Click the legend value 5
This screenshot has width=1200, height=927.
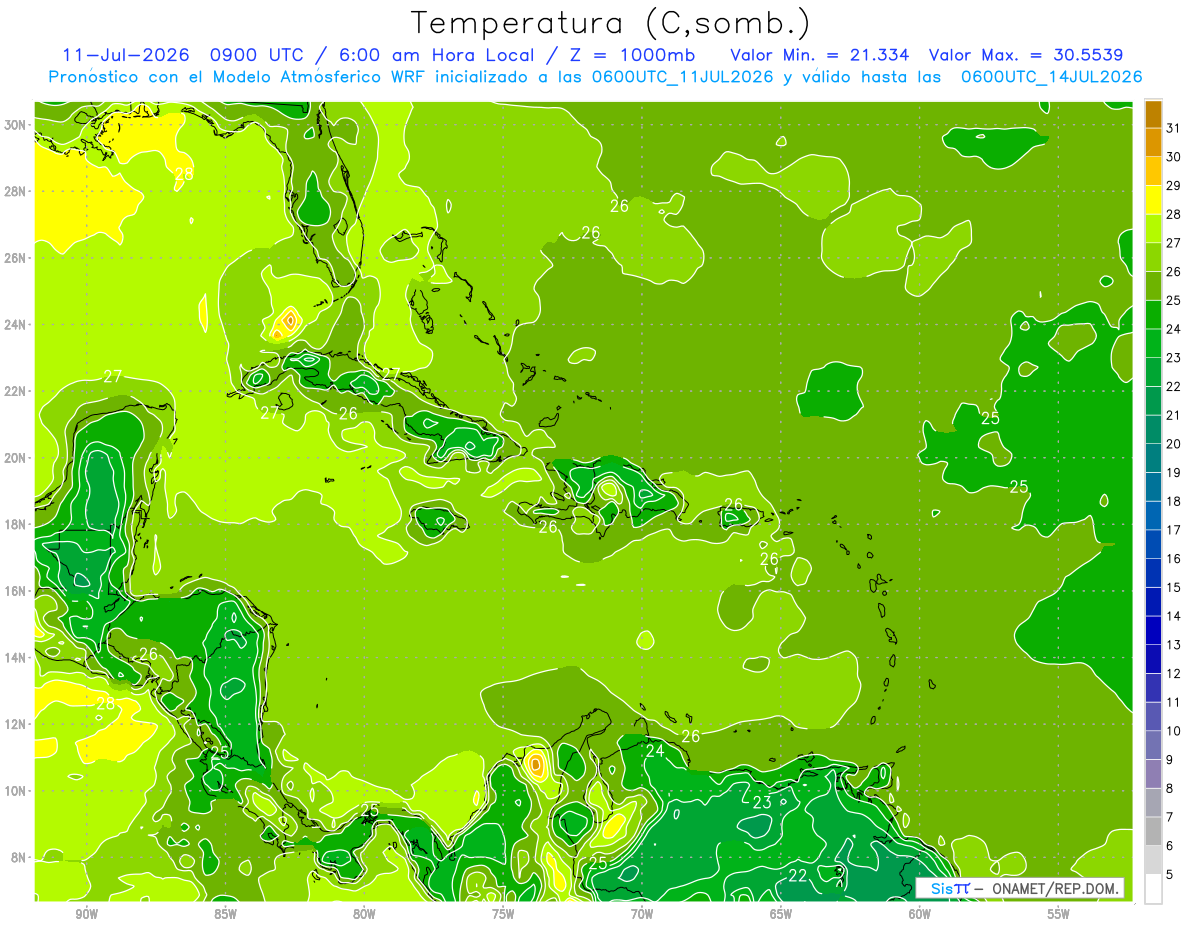pyautogui.click(x=1170, y=875)
